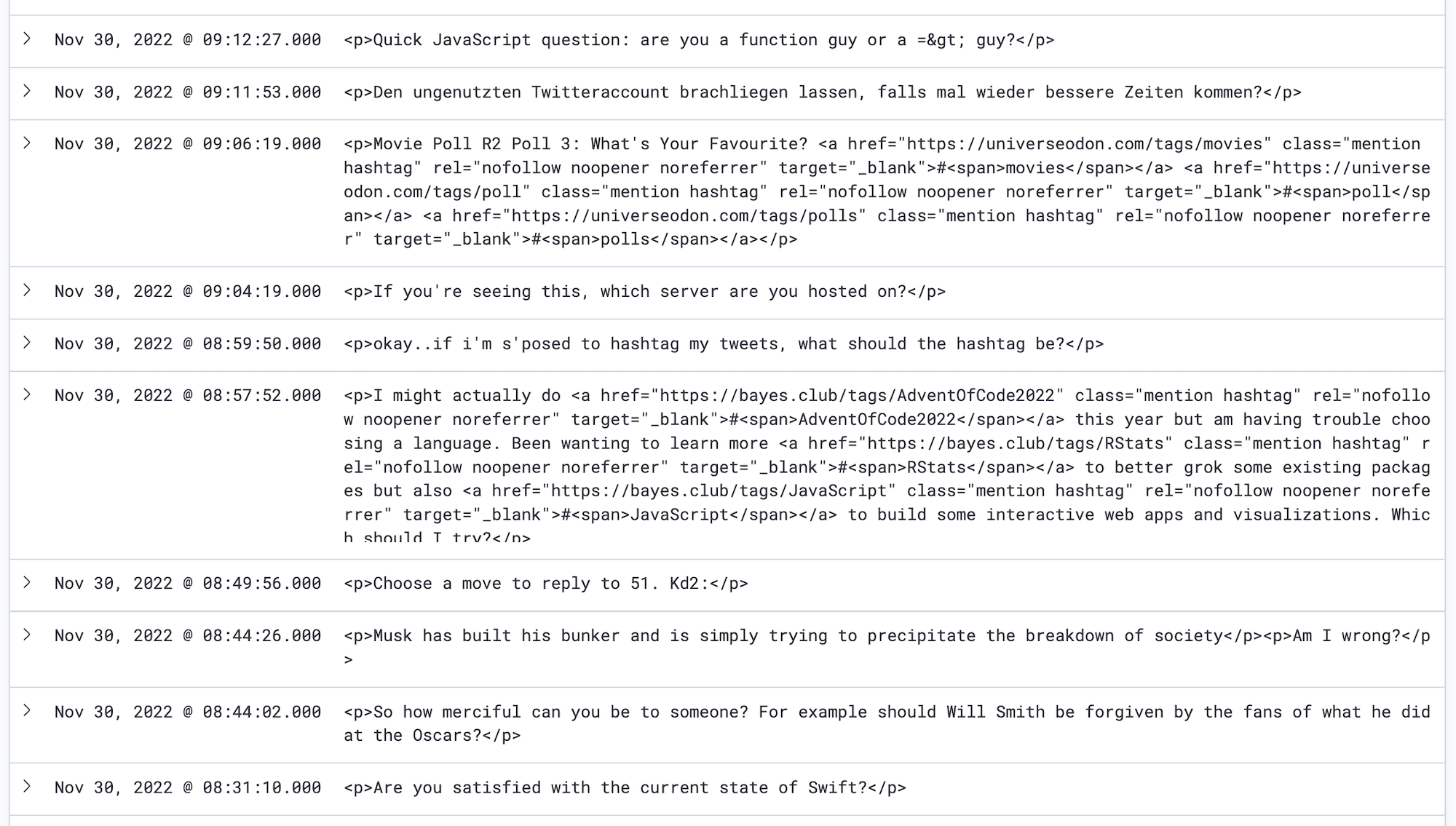This screenshot has height=826, width=1456.
Task: Expand the Musk bunker row details
Action: point(27,635)
